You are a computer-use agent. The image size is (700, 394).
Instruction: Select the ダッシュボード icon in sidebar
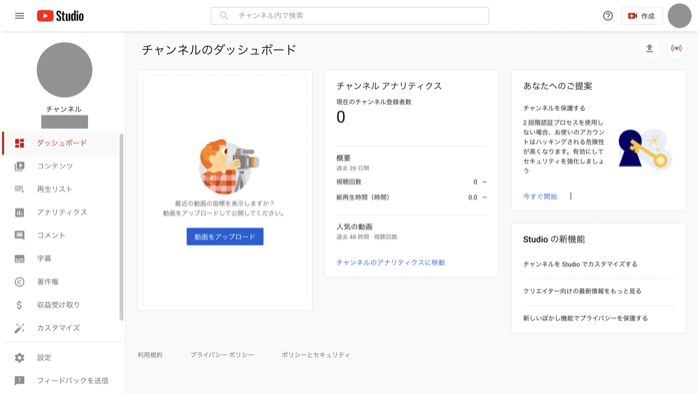(x=19, y=143)
